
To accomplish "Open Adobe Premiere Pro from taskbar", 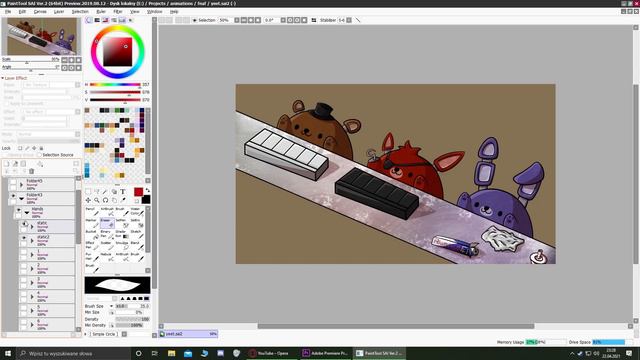I will tap(325, 353).
